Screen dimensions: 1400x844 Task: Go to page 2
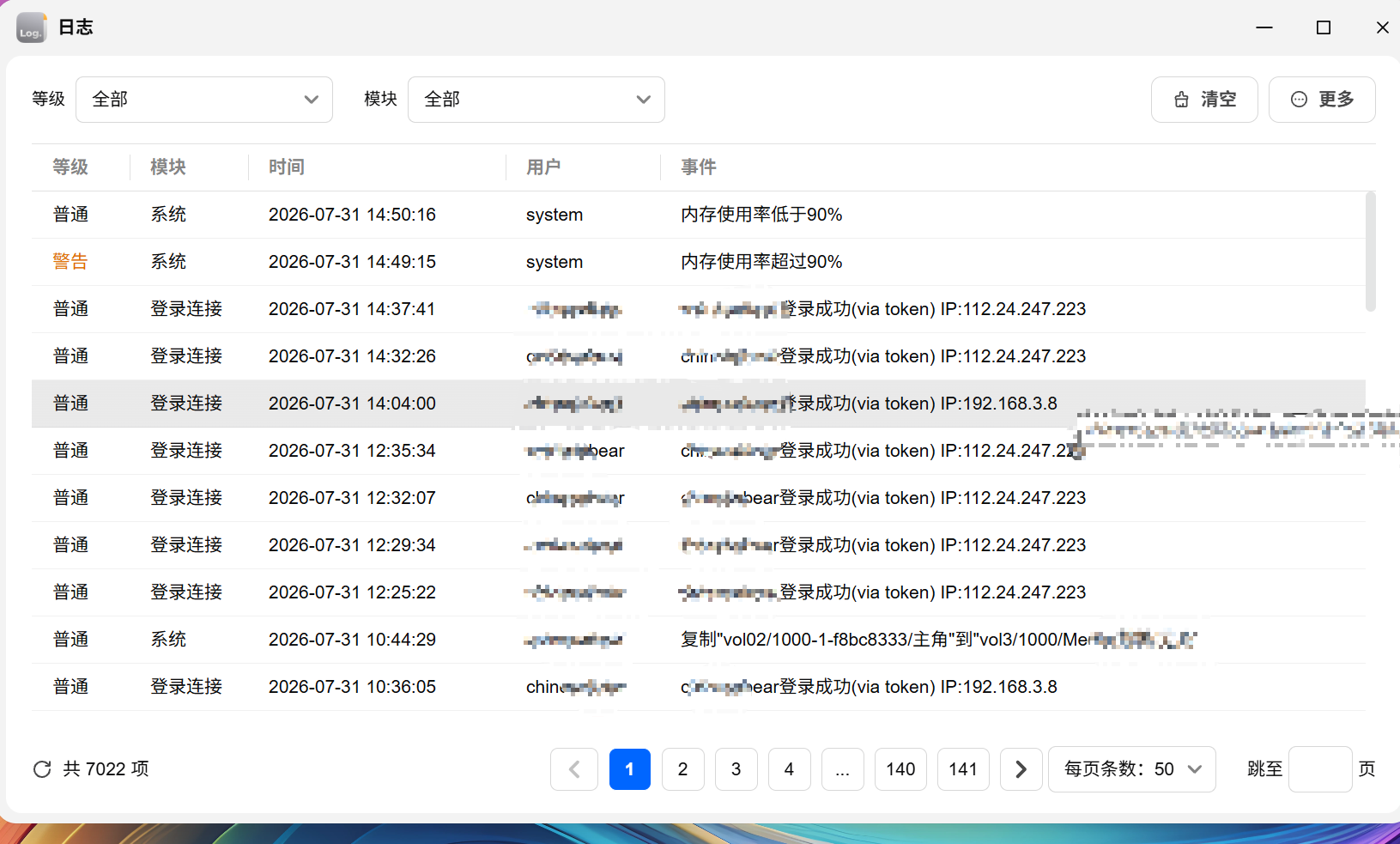682,769
